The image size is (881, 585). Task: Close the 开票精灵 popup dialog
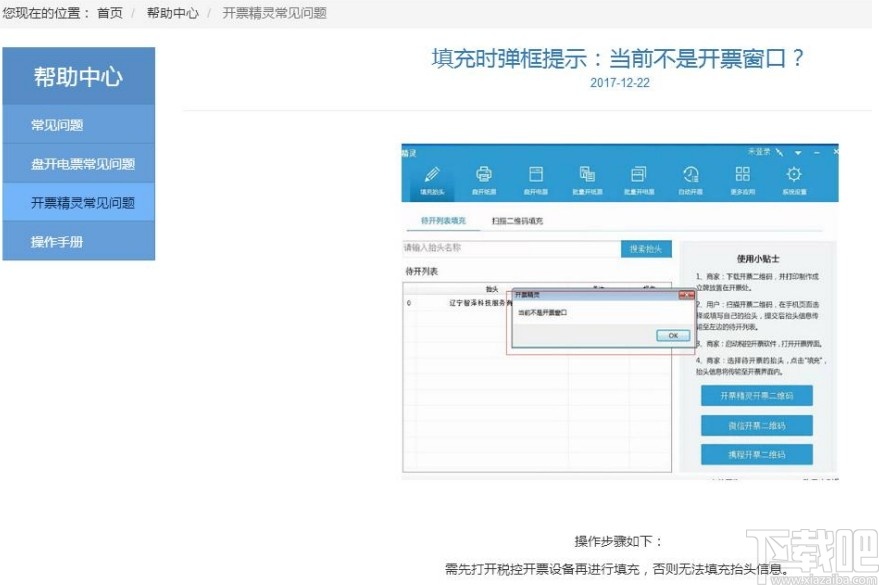(687, 295)
